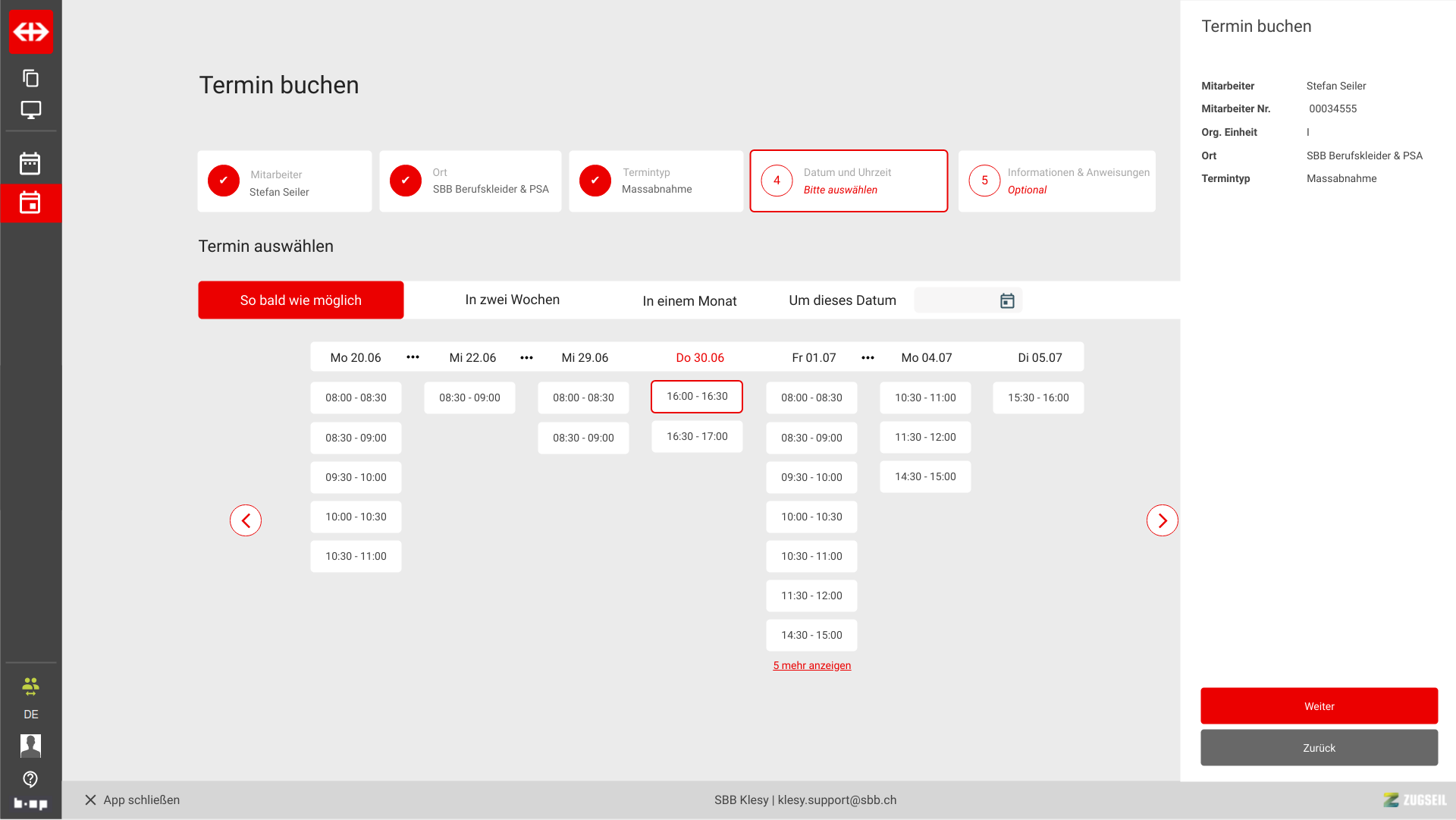Open the copy documents sidebar icon
This screenshot has height=820, width=1456.
(x=31, y=78)
